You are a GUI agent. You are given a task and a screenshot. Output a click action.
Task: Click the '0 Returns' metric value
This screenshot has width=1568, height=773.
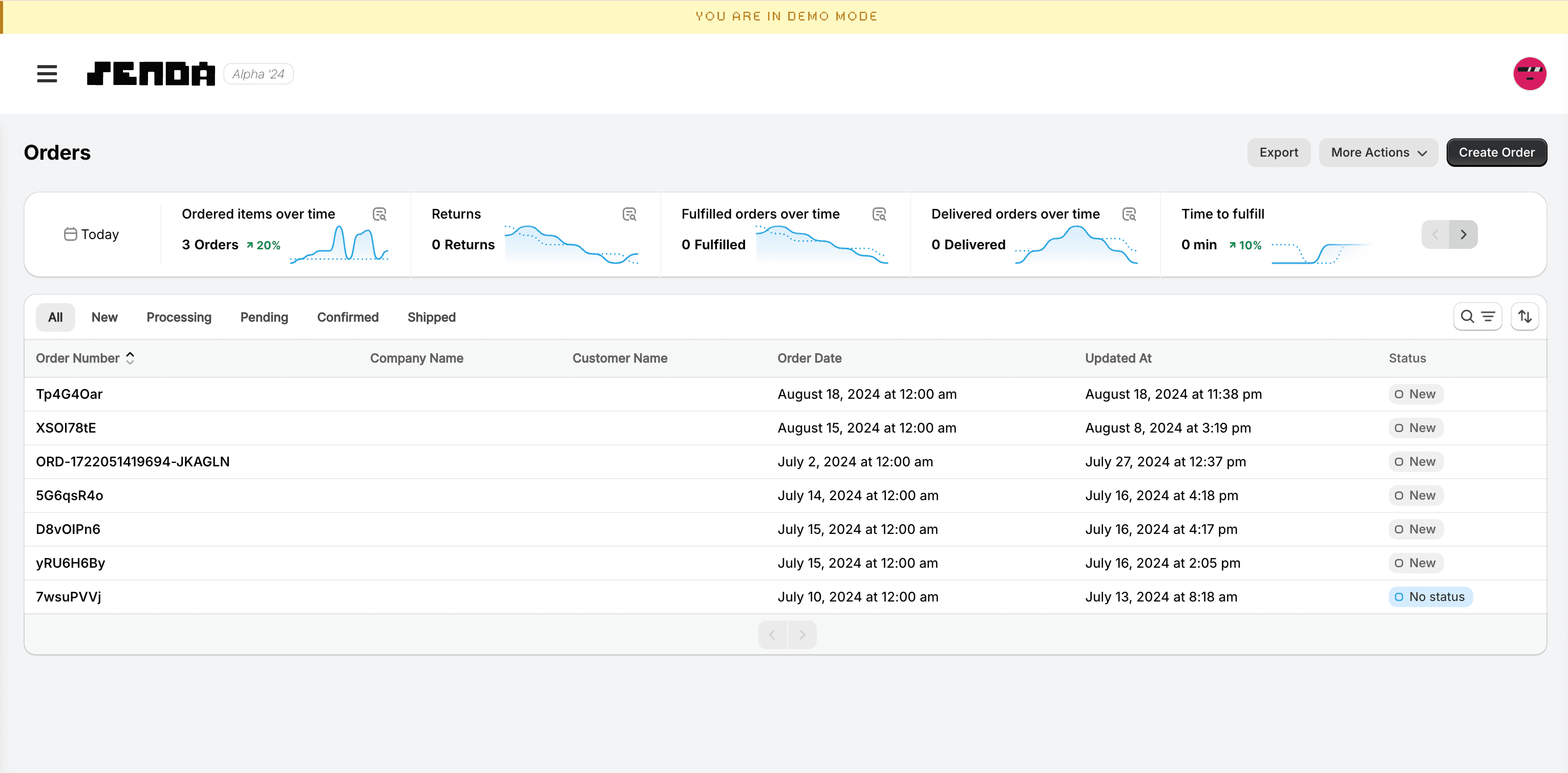pos(463,245)
